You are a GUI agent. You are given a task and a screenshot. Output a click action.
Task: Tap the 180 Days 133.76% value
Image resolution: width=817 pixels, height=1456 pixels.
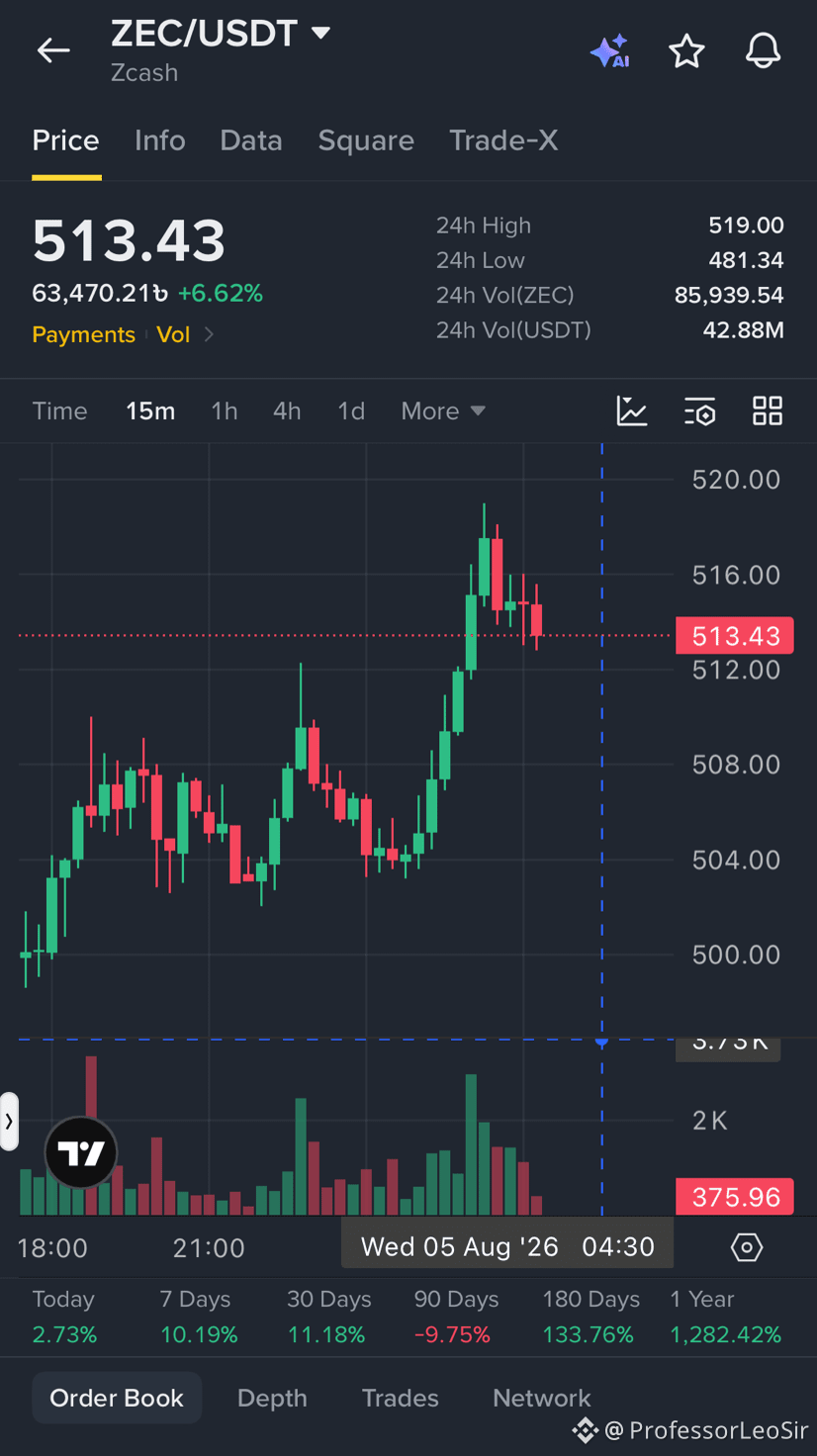588,1334
